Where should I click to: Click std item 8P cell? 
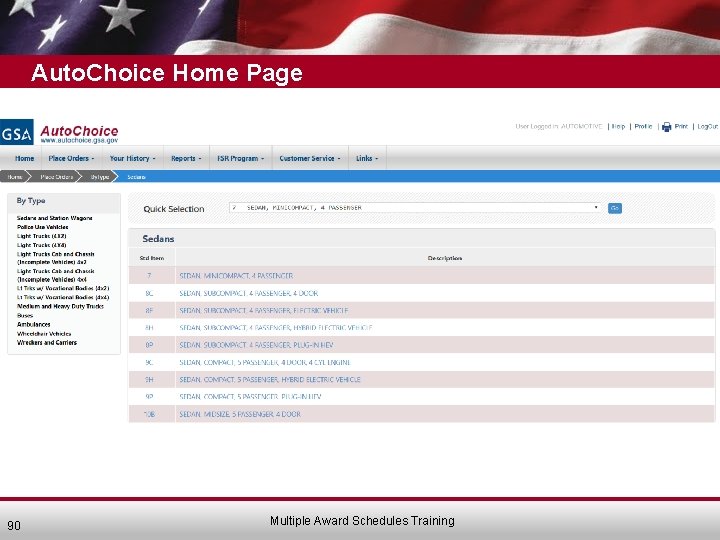[152, 345]
